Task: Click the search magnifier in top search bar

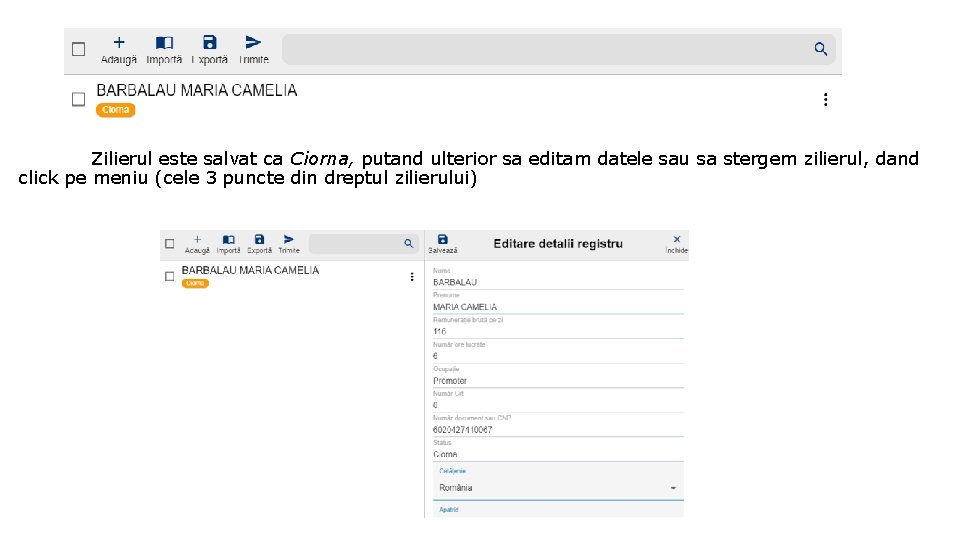Action: (x=821, y=49)
